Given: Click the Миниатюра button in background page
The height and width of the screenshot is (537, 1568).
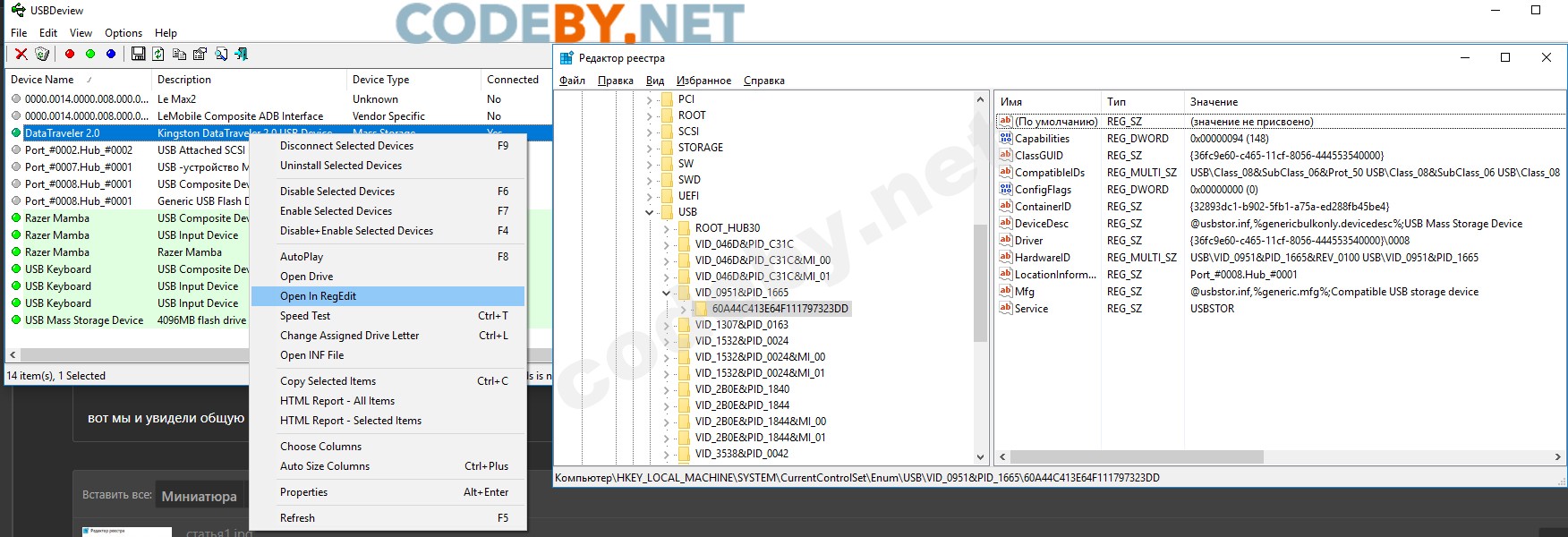Looking at the screenshot, I should [199, 496].
